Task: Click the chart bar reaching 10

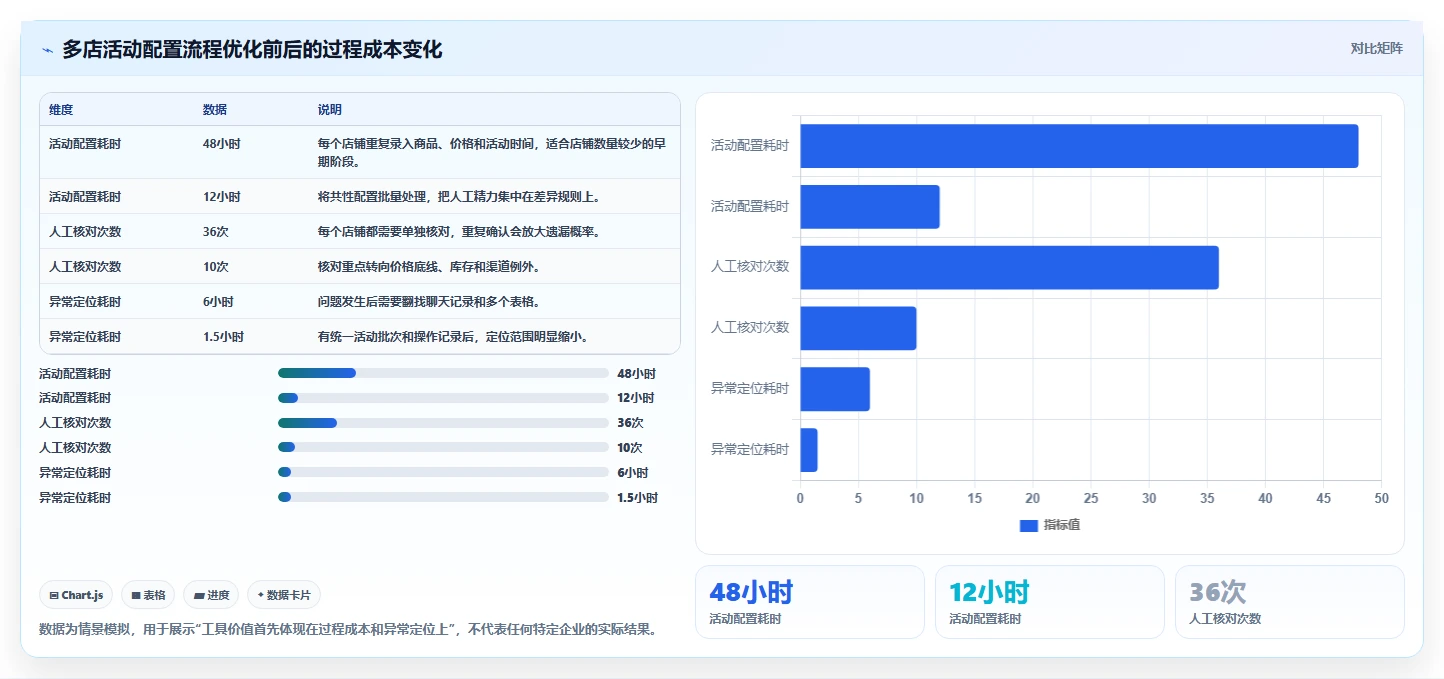Action: [x=858, y=328]
